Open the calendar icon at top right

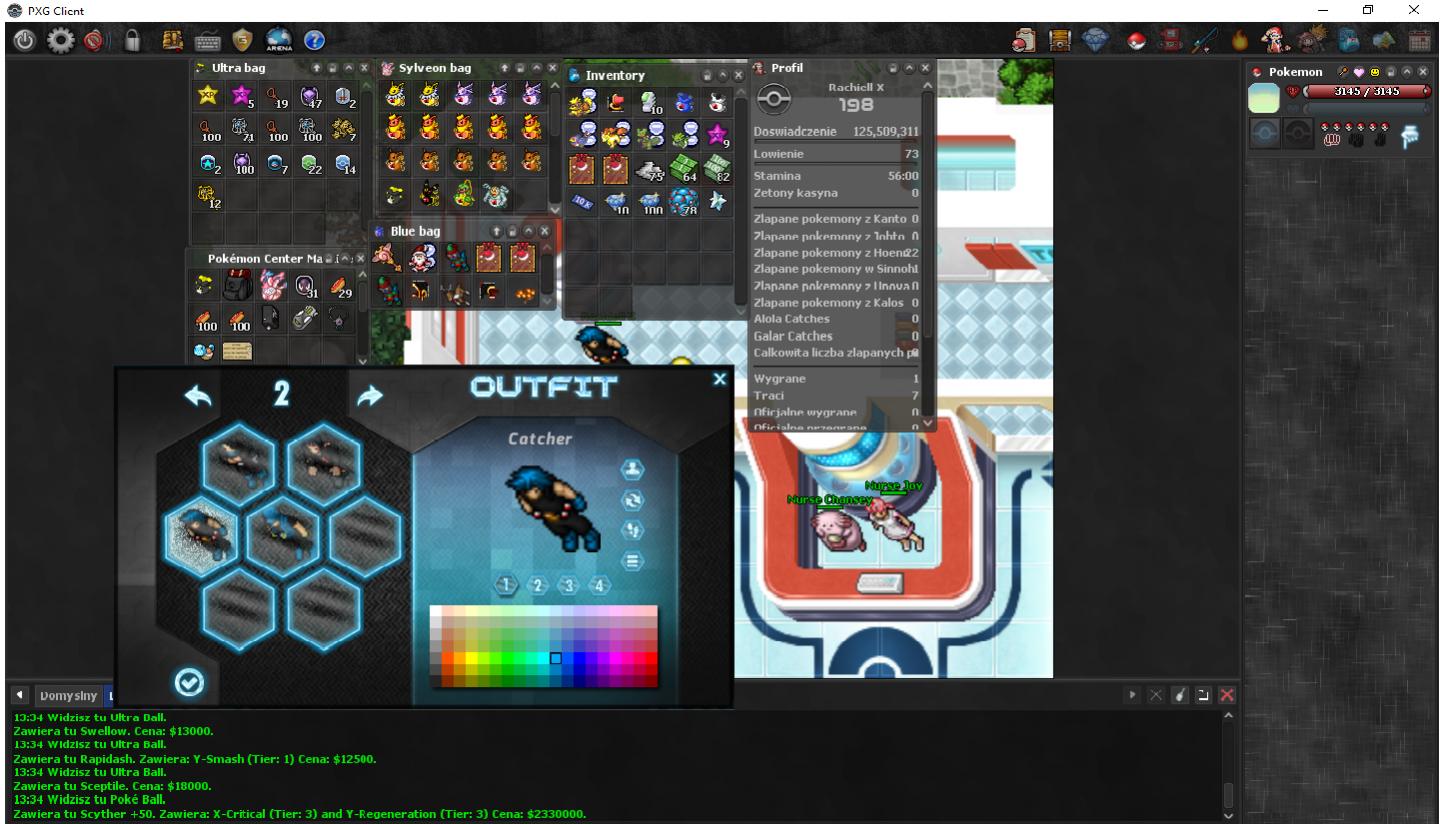(1420, 40)
